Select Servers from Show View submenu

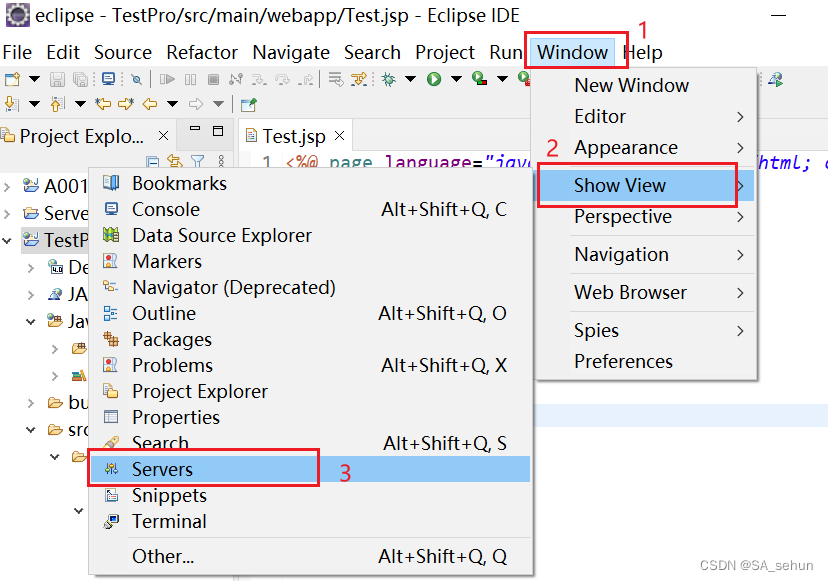coord(162,469)
